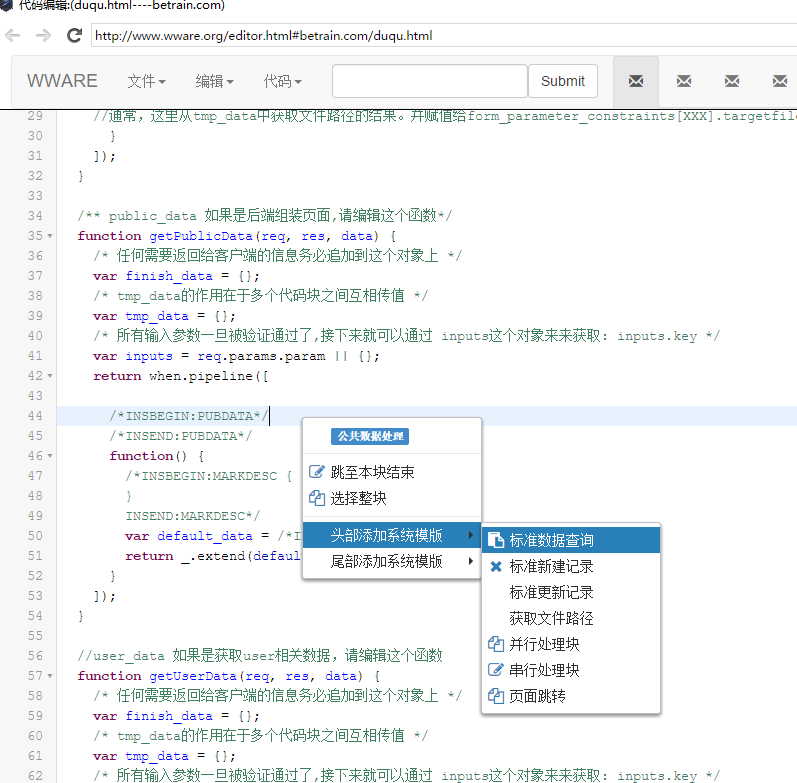Click the file icon beside 标准数据查询
Screen dimensions: 797x783
pyautogui.click(x=496, y=540)
